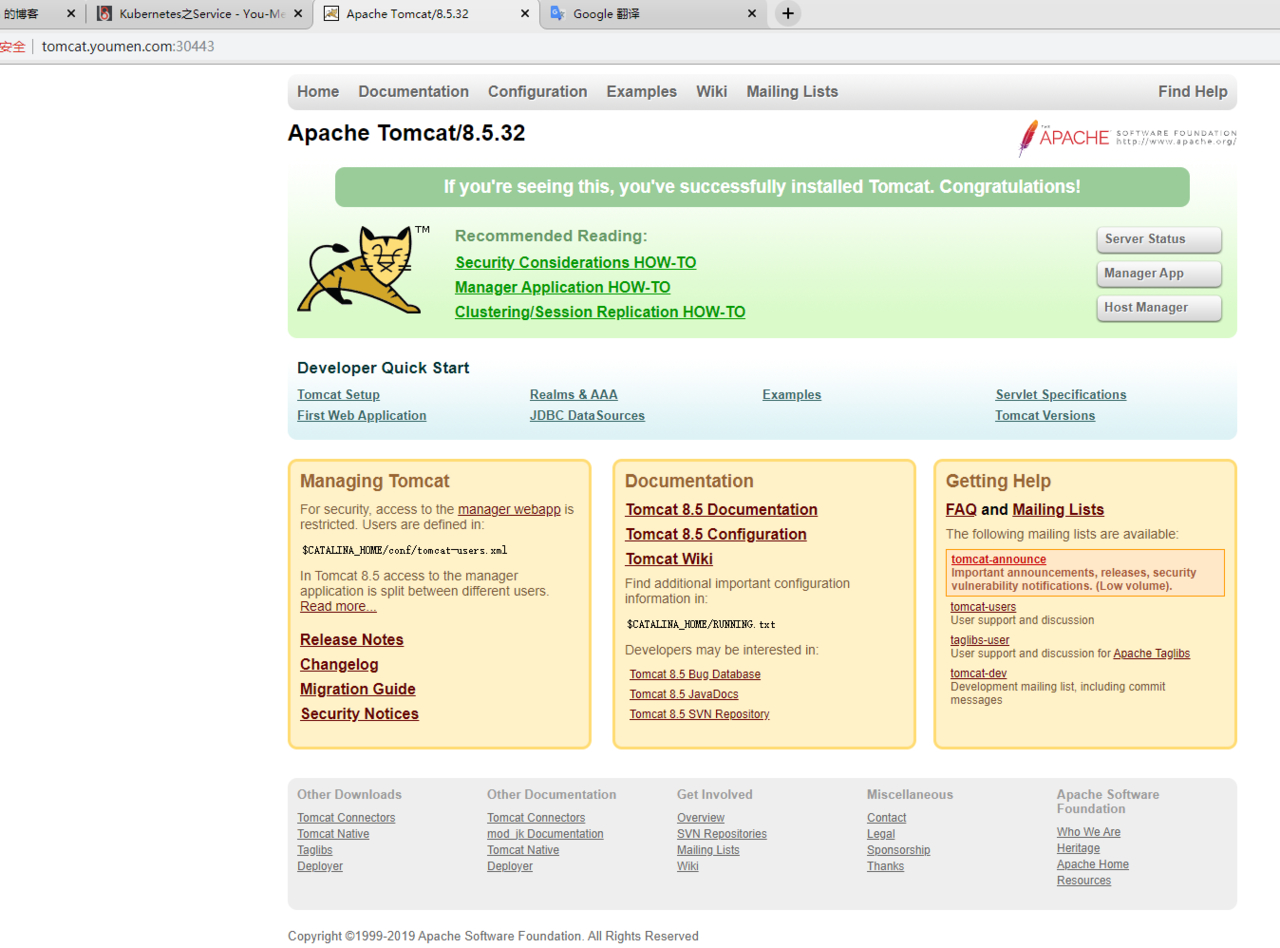Viewport: 1280px width, 948px height.
Task: Open the Realms & AAA link
Action: coord(573,395)
